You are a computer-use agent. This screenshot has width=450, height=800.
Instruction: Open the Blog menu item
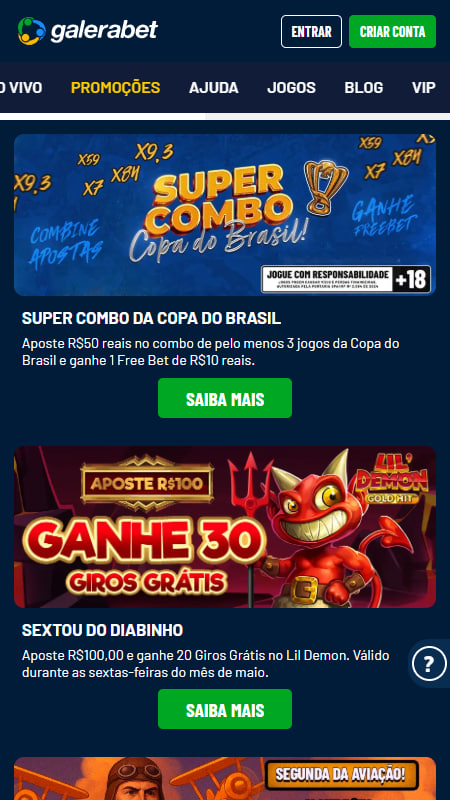(x=364, y=88)
